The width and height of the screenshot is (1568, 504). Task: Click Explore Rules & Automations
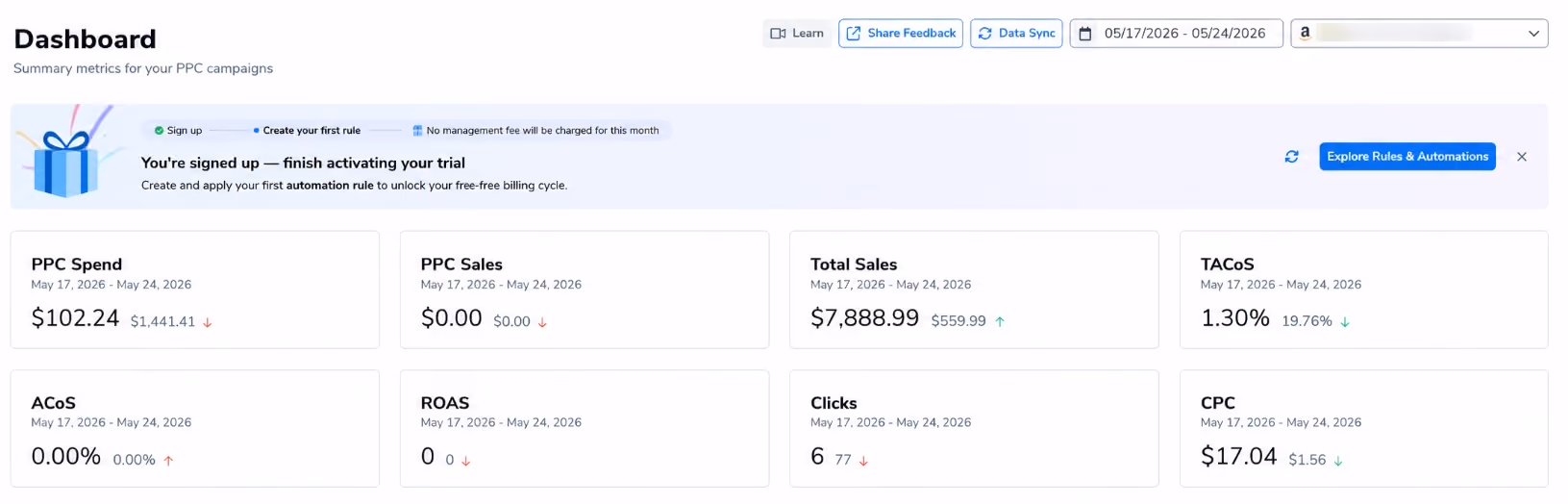tap(1407, 156)
